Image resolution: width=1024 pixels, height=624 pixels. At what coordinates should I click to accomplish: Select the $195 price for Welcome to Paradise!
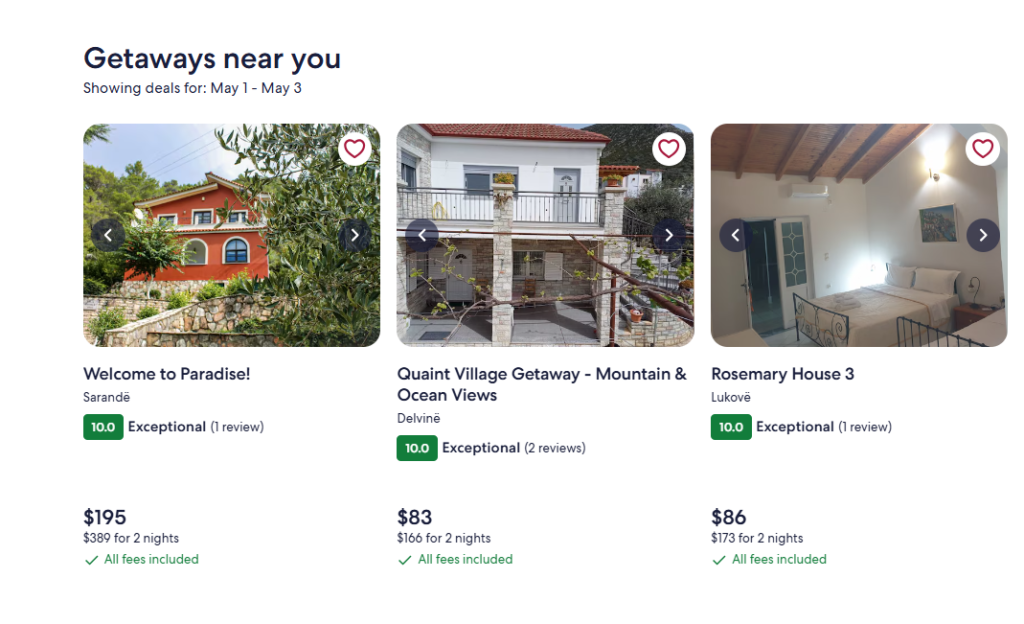[105, 517]
